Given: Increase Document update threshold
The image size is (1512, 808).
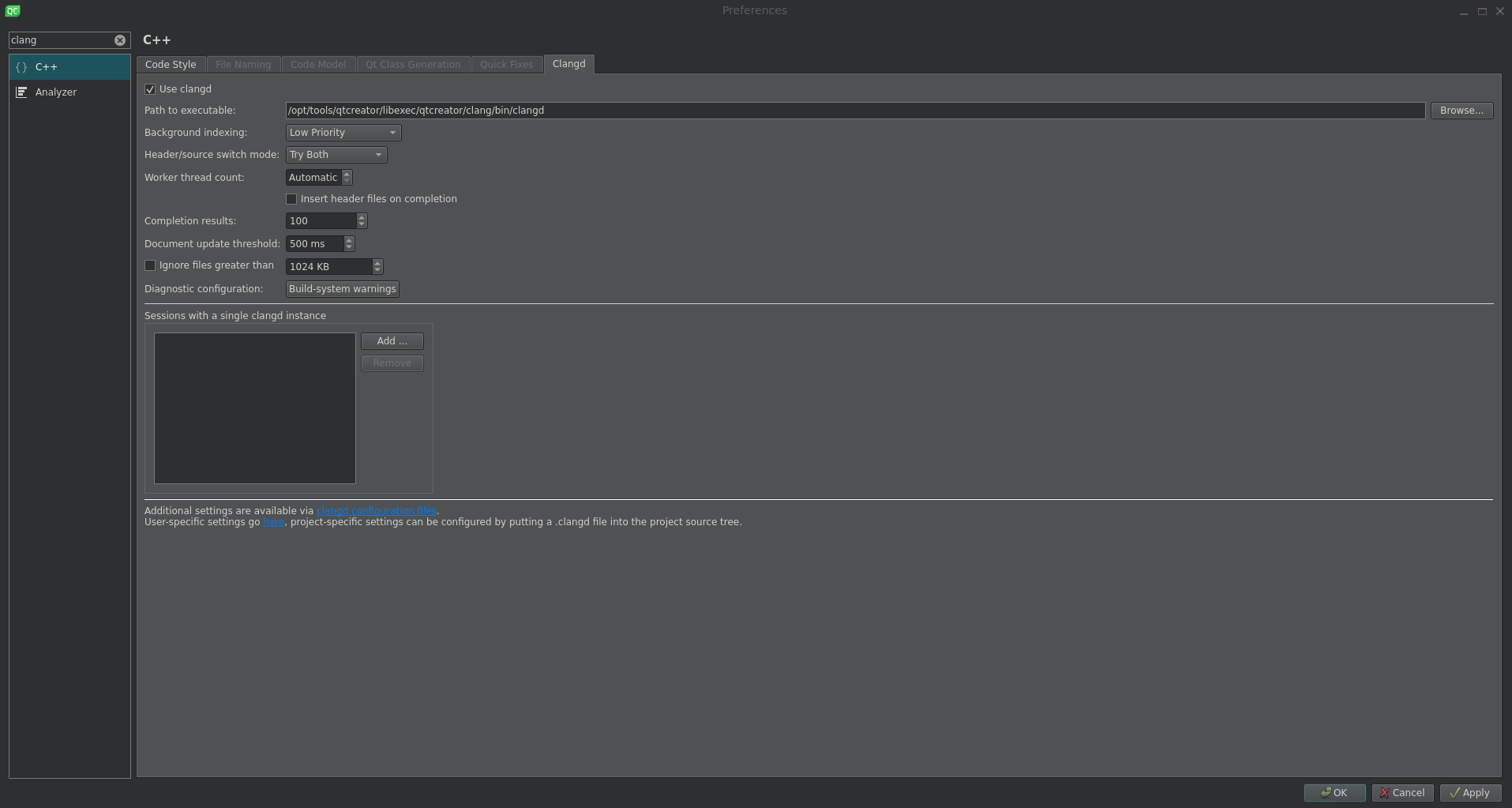Looking at the screenshot, I should point(349,240).
